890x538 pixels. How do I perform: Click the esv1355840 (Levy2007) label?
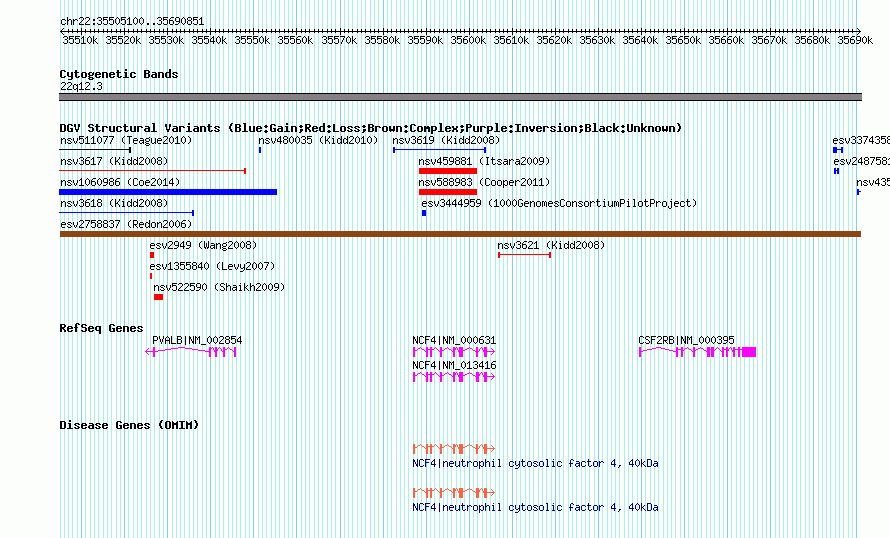pos(212,266)
